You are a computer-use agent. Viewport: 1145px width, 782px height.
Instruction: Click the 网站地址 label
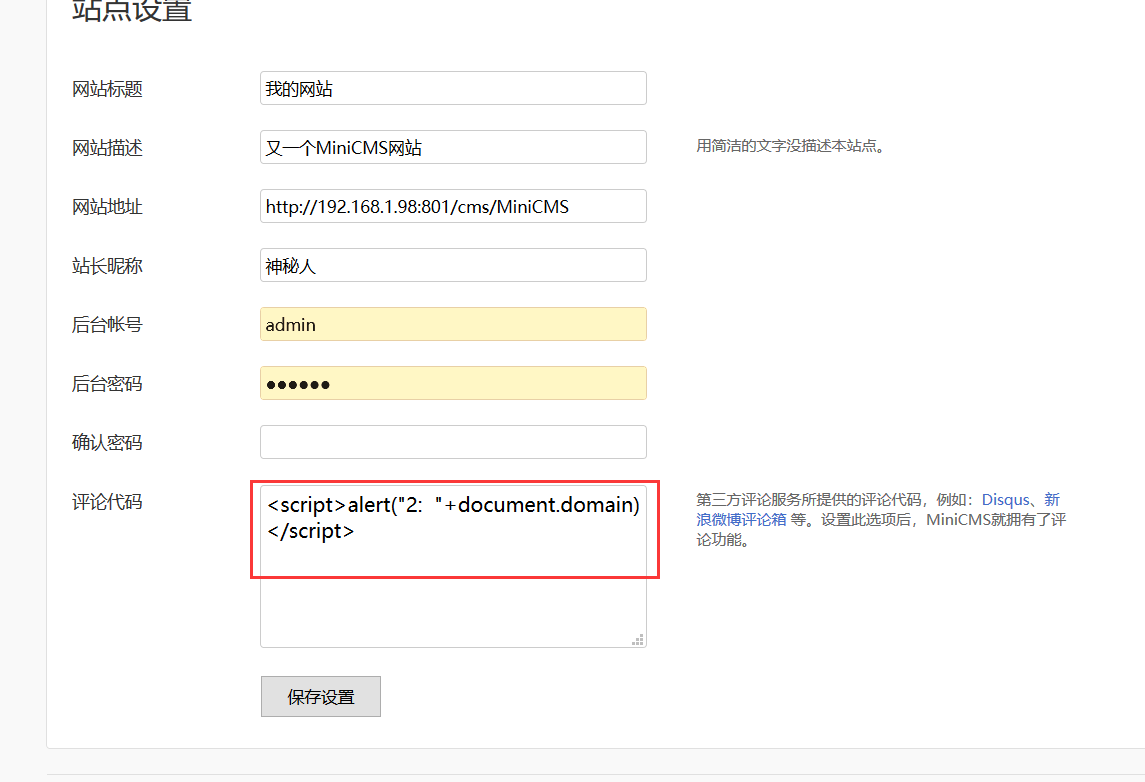[107, 207]
